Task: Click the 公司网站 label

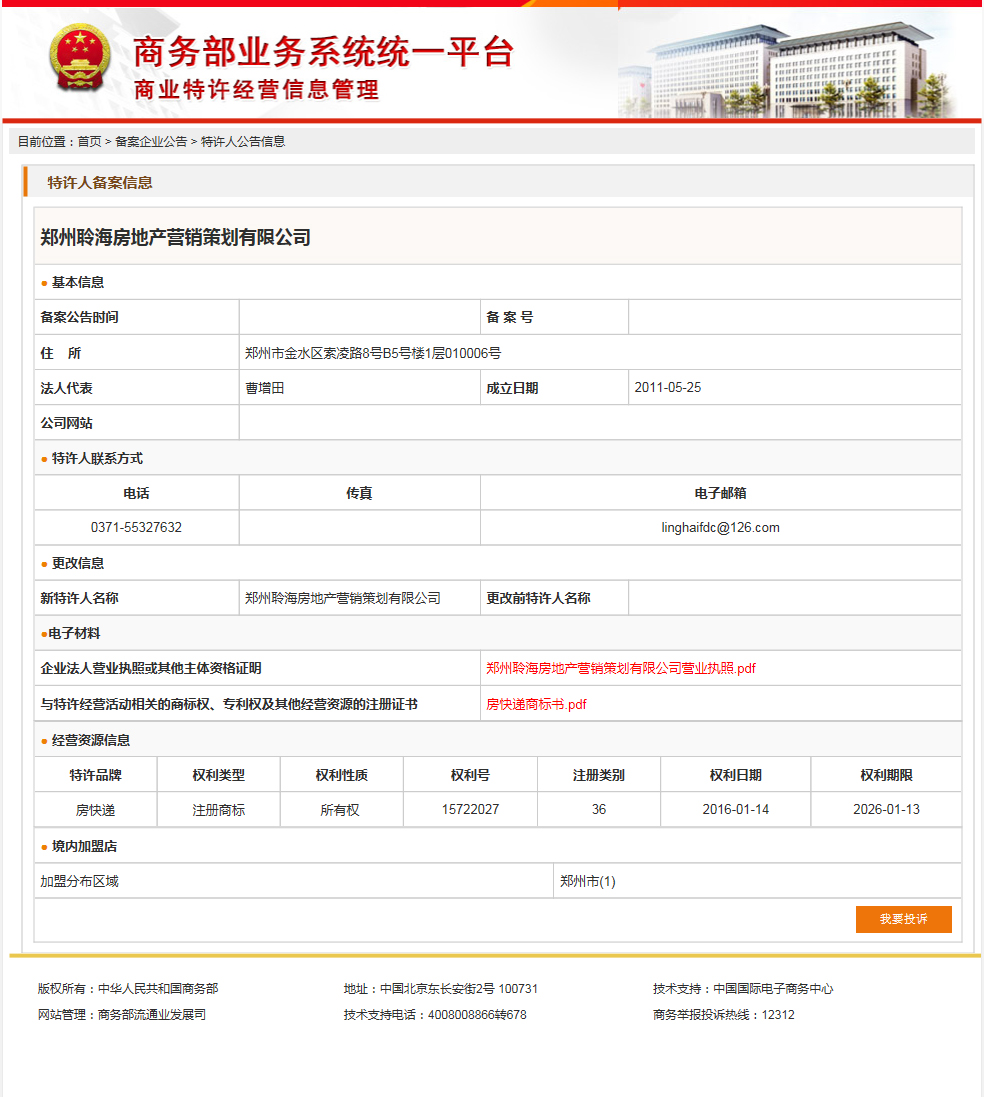Action: pos(66,423)
